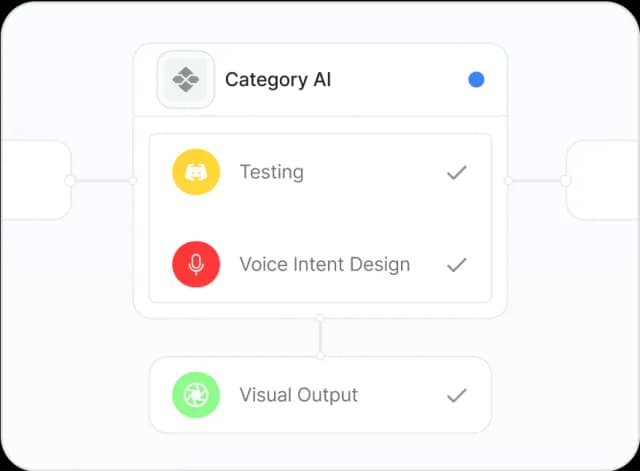Select the Category AI title text
This screenshot has width=640, height=471.
click(x=278, y=79)
